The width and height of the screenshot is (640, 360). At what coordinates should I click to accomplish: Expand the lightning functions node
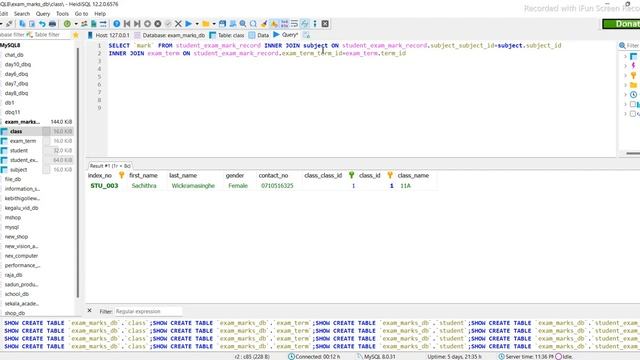pyautogui.click(x=625, y=66)
